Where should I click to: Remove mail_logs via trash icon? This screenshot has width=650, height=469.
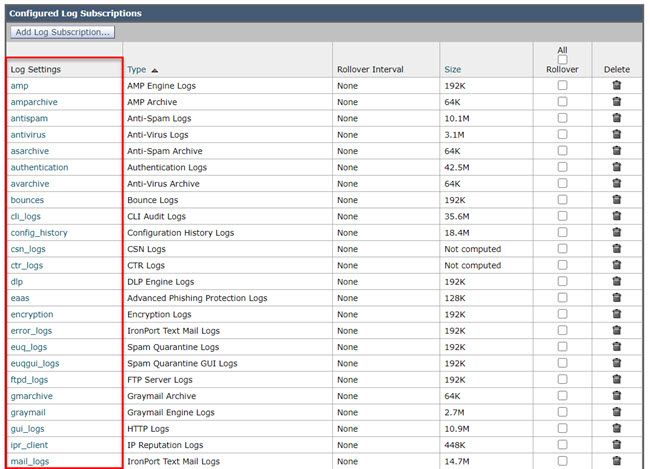tap(616, 461)
